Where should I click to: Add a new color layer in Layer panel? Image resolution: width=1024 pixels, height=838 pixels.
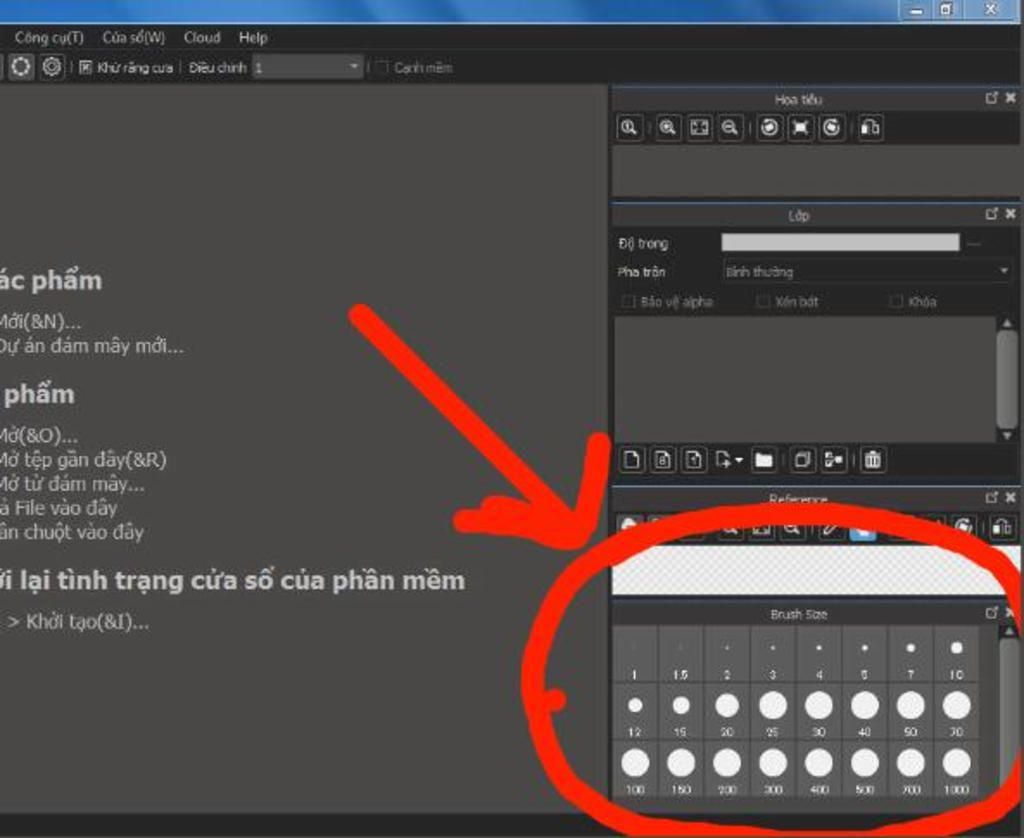[632, 460]
